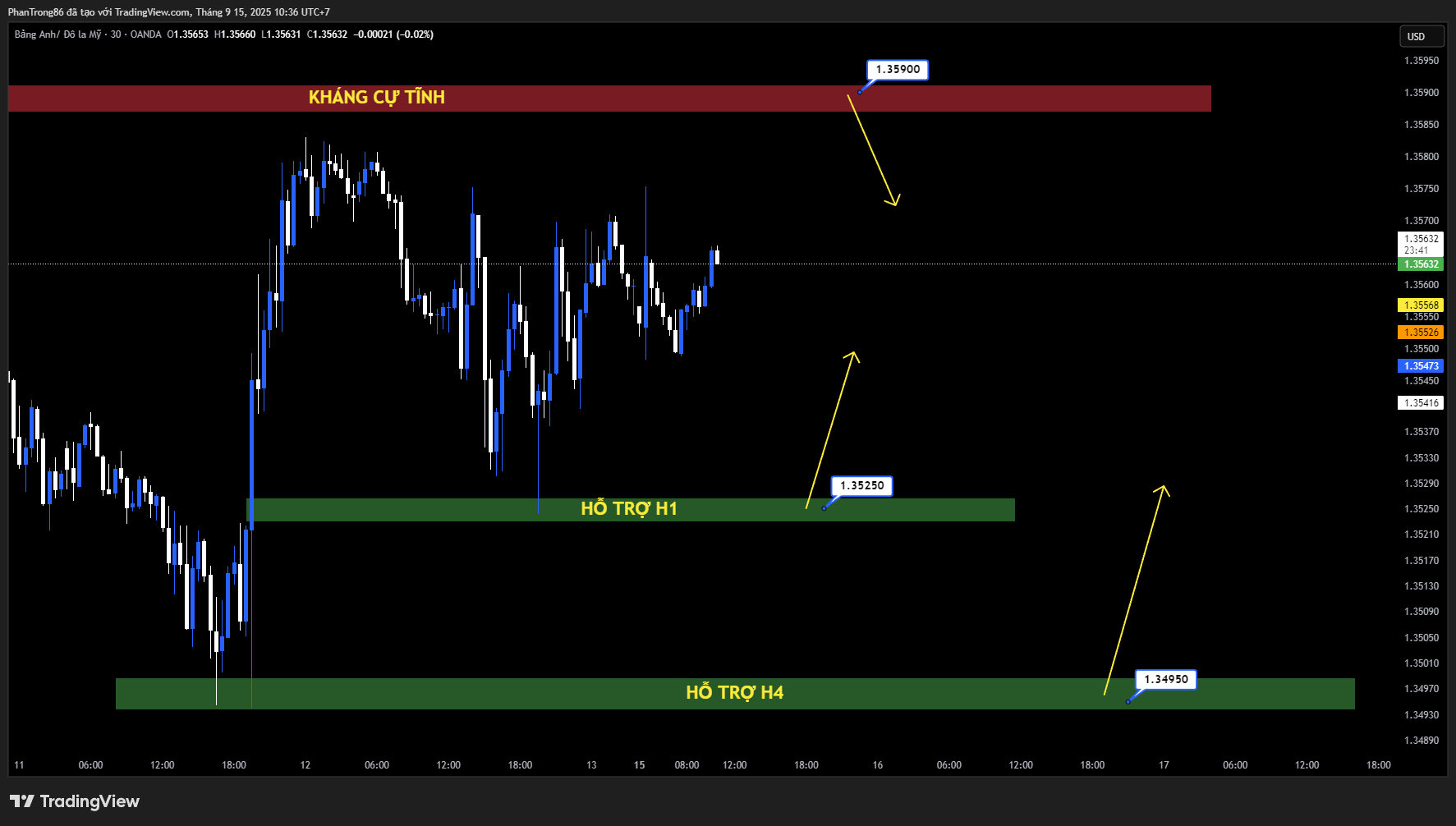Click the open value O1.35653
The height and width of the screenshot is (826, 1456).
click(x=188, y=34)
